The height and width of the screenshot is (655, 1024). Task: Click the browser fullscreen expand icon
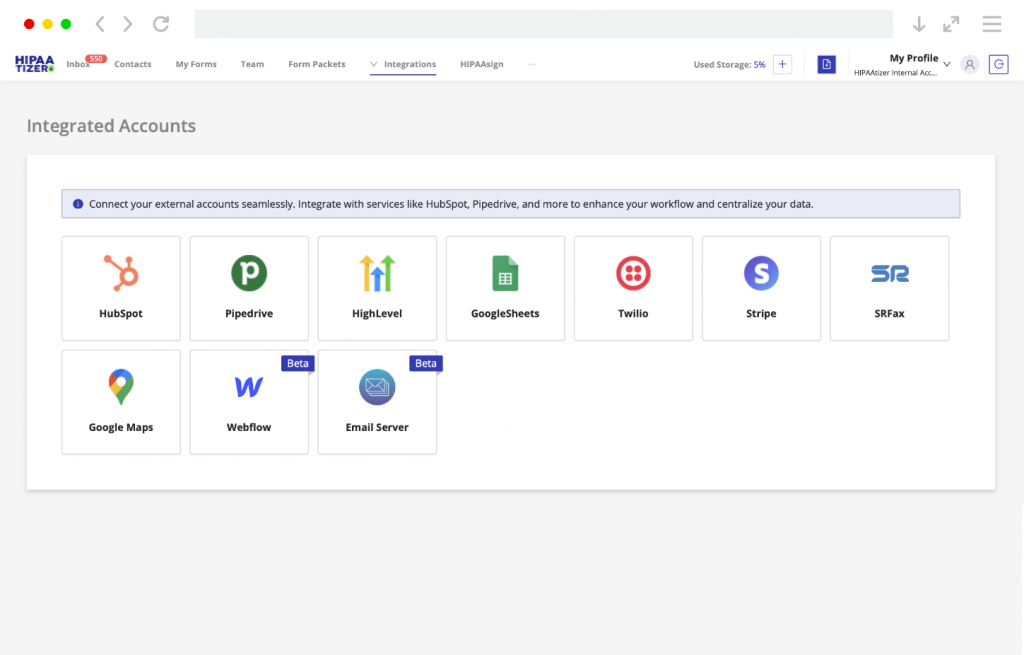coord(951,24)
